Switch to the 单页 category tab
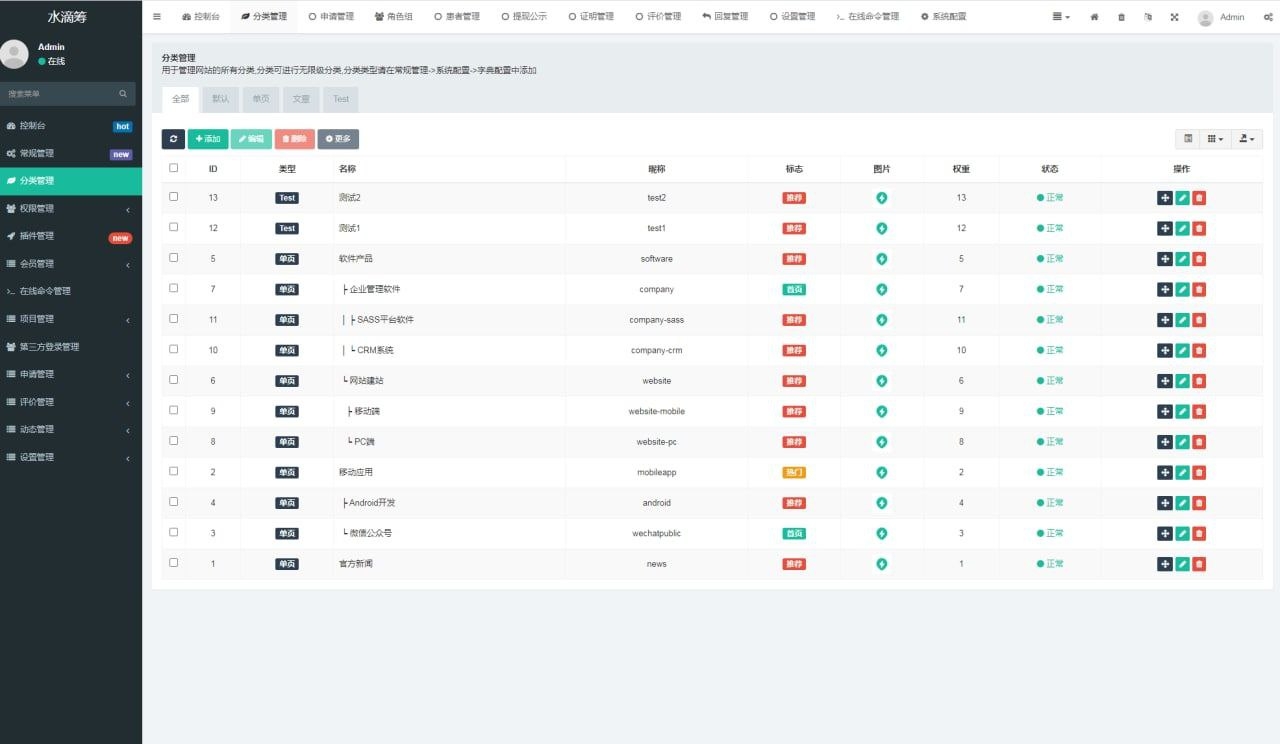The height and width of the screenshot is (744, 1280). (x=260, y=99)
